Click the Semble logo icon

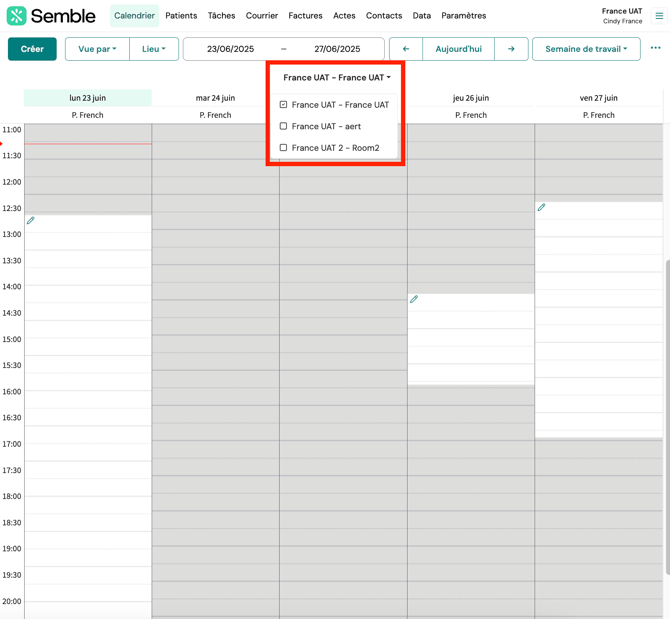17,16
